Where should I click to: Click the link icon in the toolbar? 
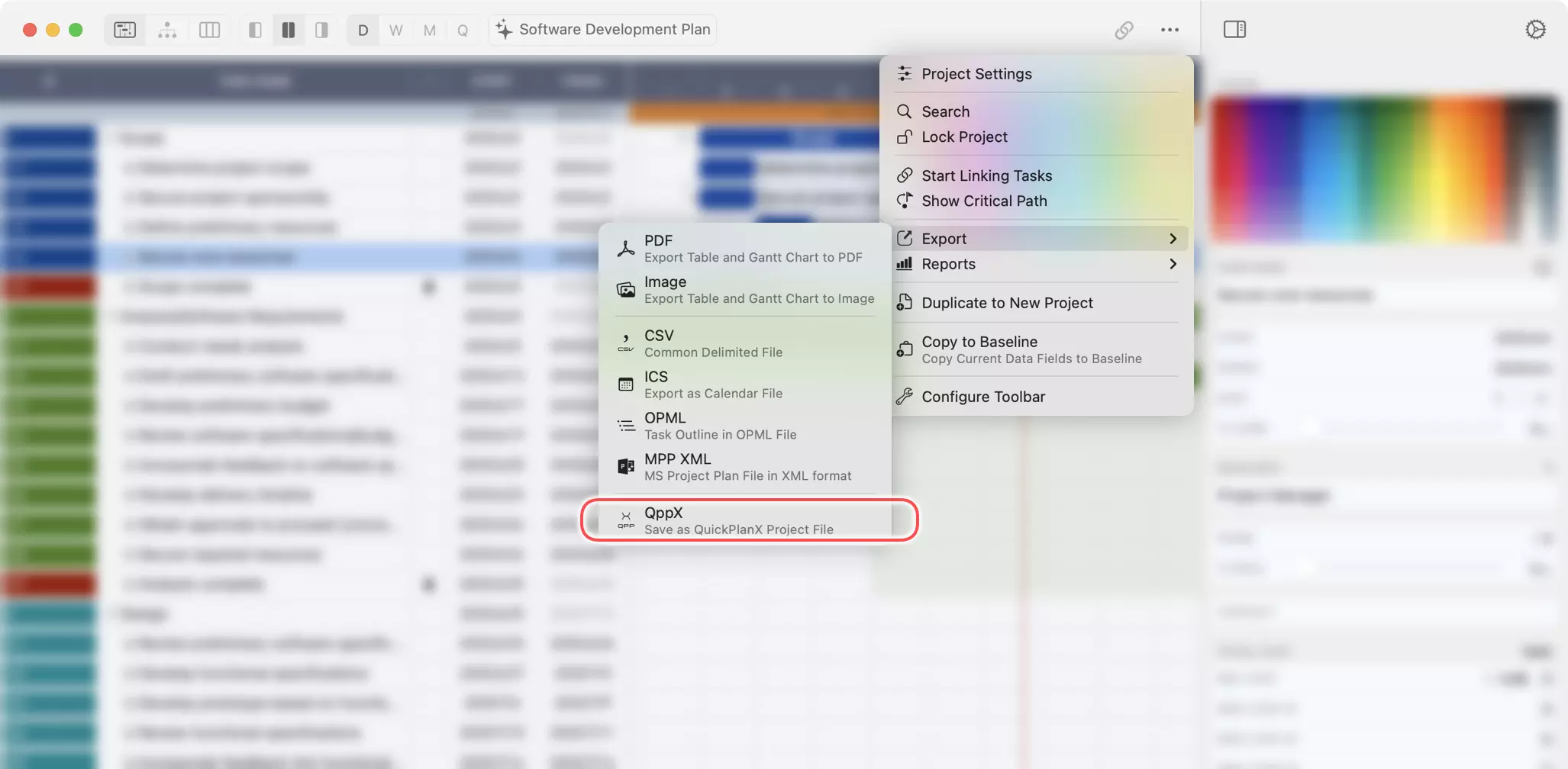tap(1124, 30)
